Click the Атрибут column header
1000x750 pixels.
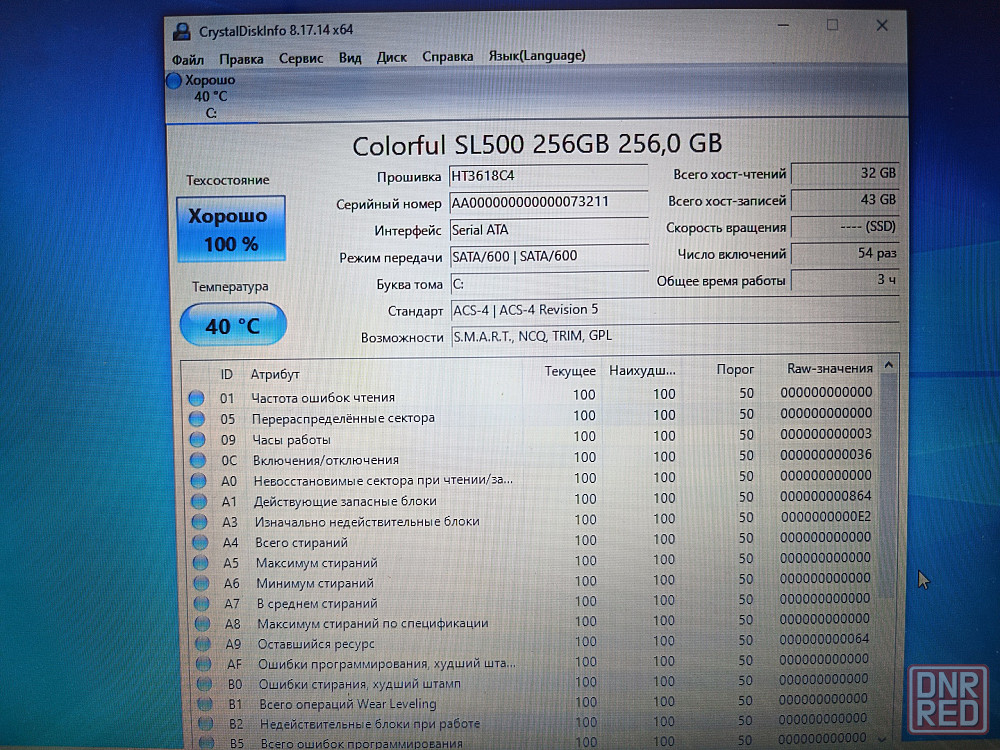pos(275,374)
